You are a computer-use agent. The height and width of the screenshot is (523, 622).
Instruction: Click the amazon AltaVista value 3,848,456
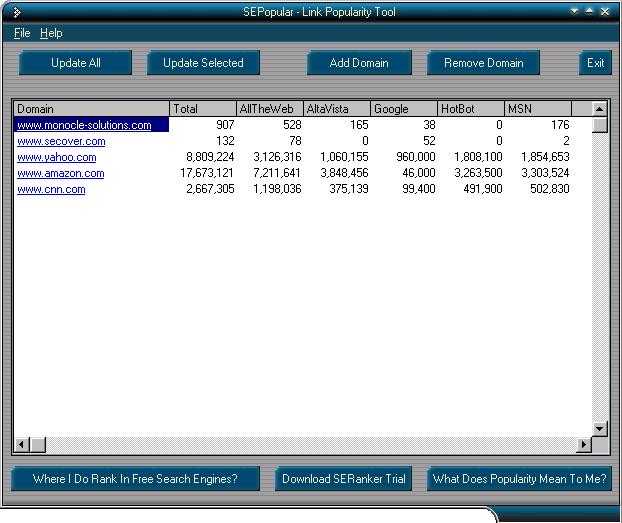344,173
